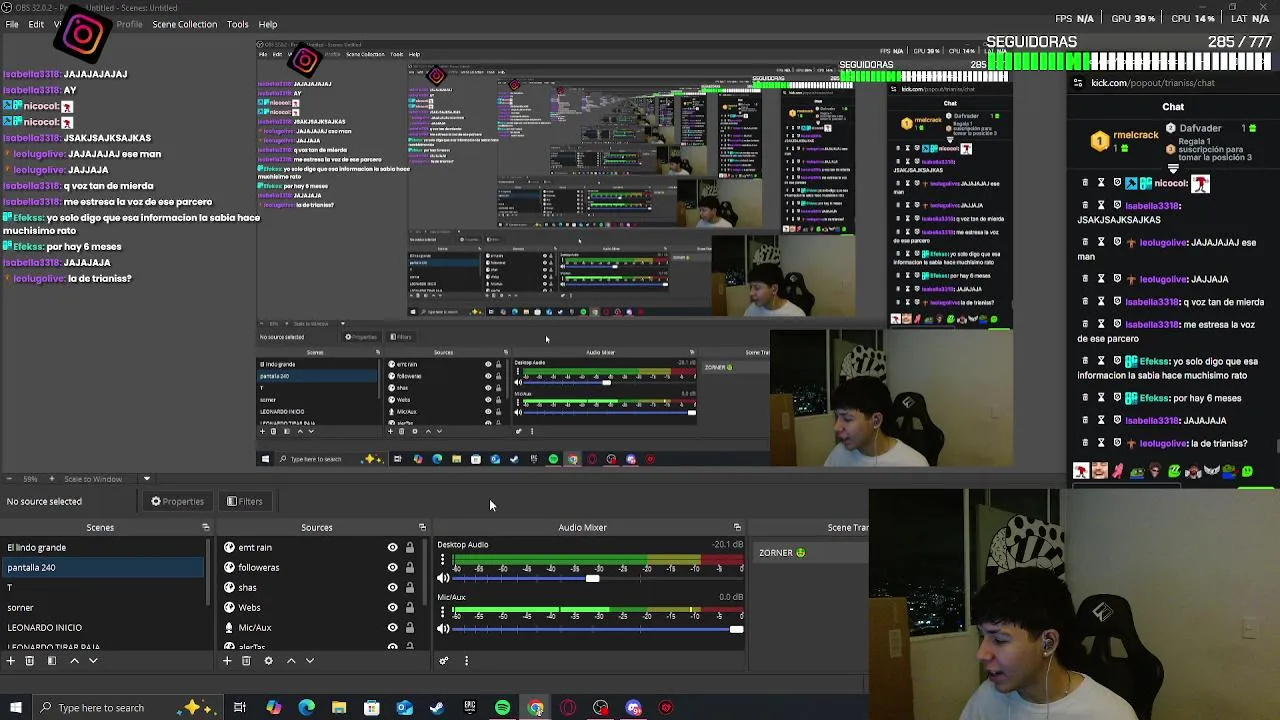
Task: Zoom out preview with minus button
Action: tap(8, 479)
